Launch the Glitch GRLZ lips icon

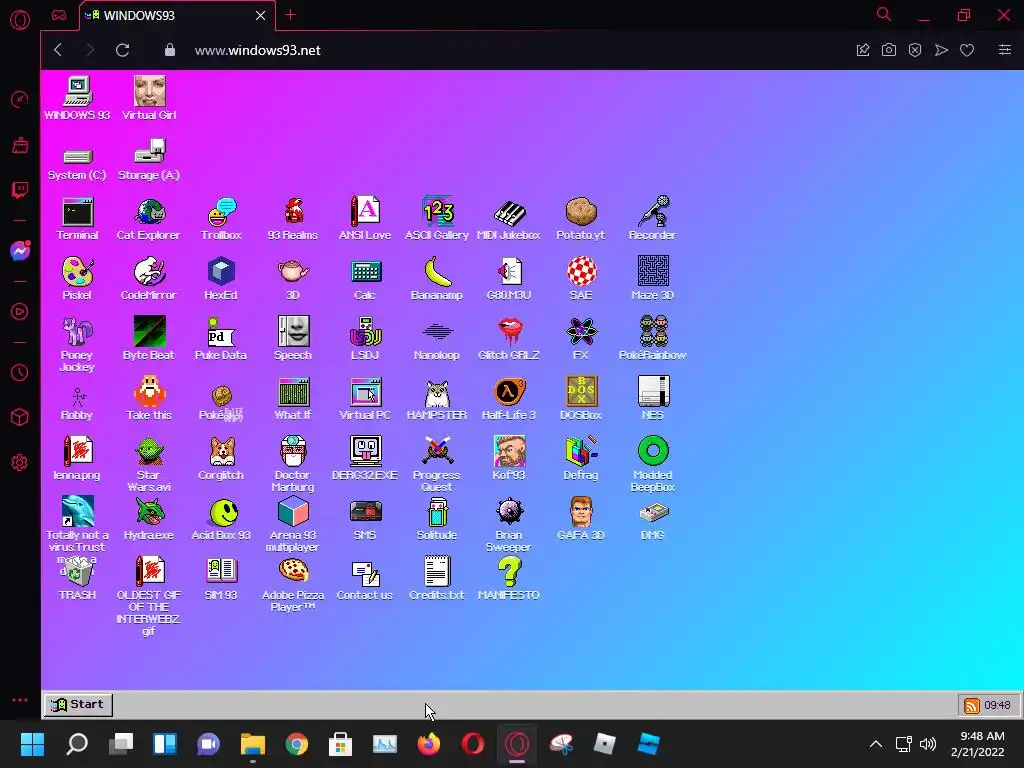click(508, 340)
